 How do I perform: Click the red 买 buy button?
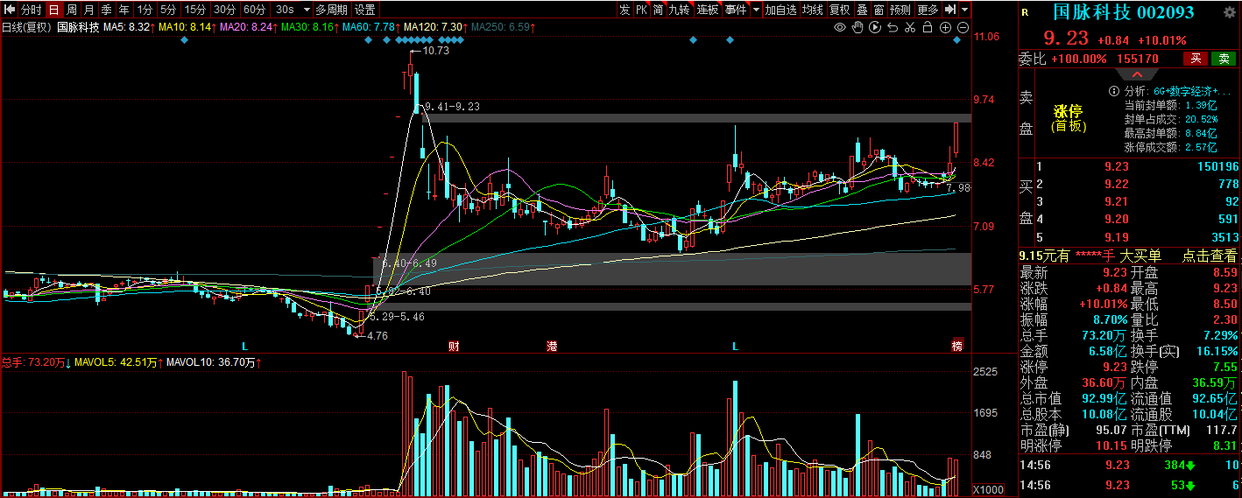(1193, 59)
